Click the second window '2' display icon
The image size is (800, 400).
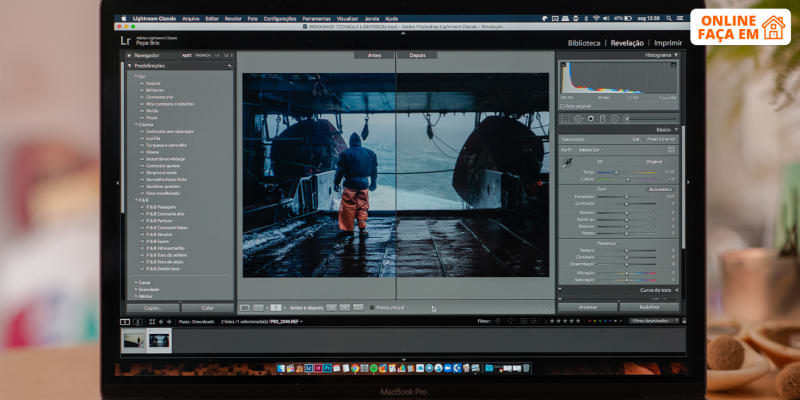tap(137, 321)
